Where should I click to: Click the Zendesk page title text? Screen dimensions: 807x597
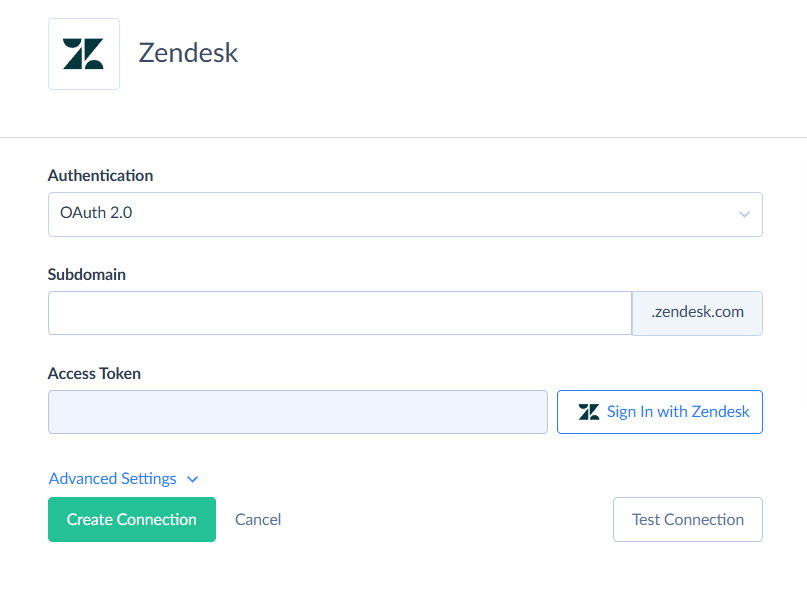(188, 53)
